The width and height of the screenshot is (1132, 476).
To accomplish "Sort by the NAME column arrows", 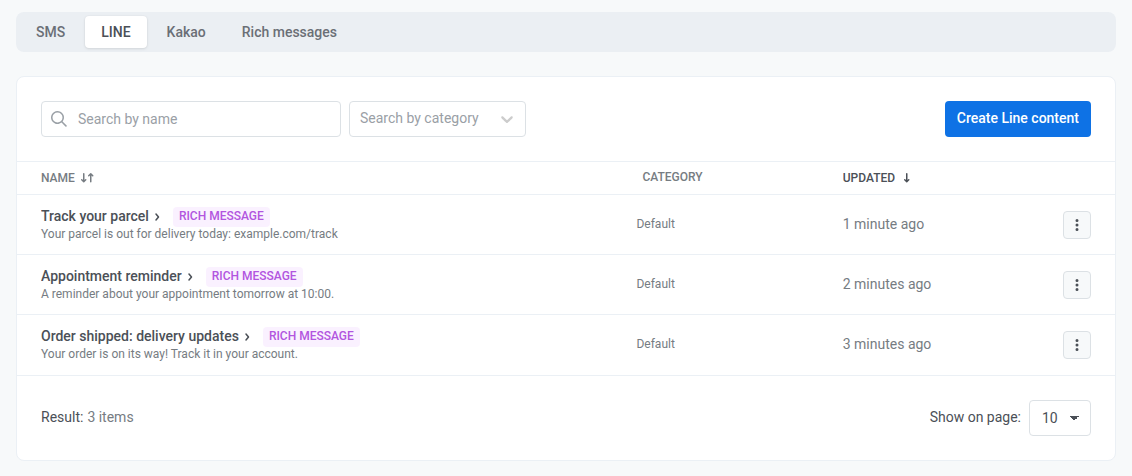I will [x=87, y=178].
